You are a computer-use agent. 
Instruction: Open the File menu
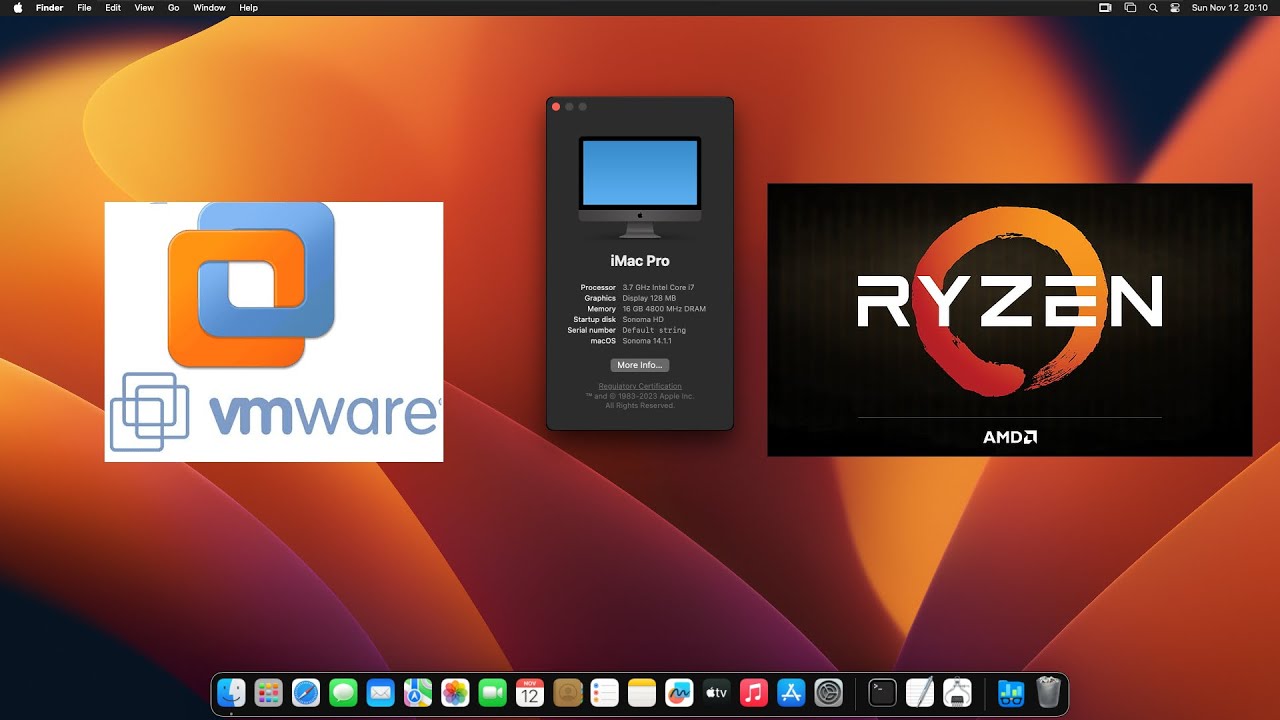(84, 7)
